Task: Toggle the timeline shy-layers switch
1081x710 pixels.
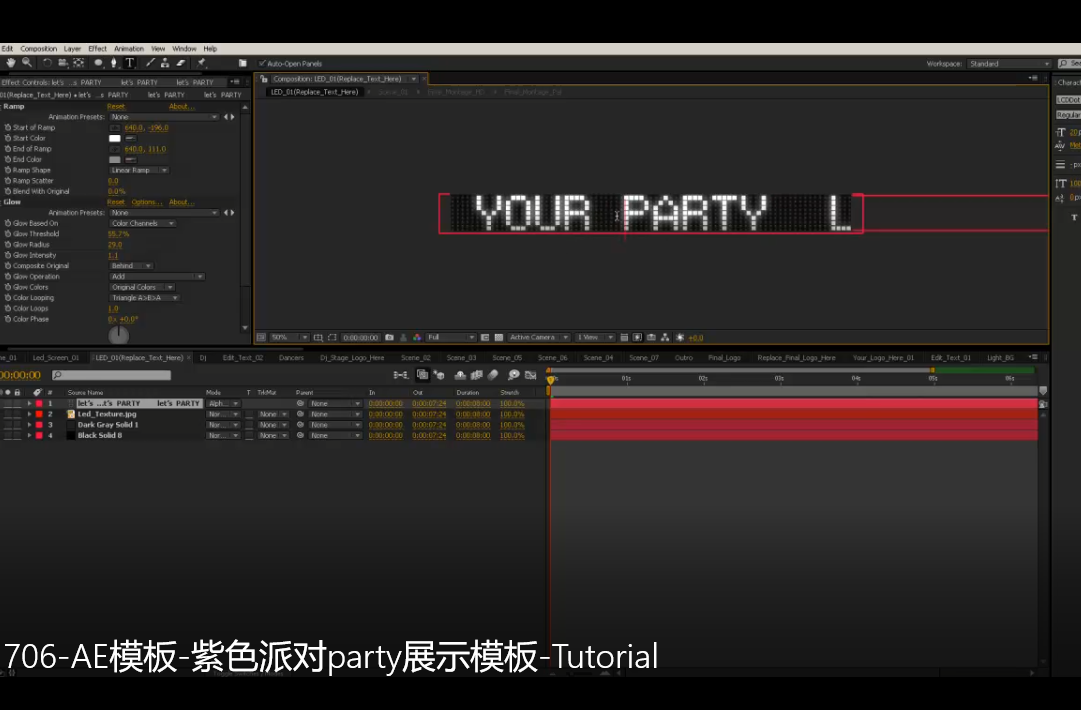Action: 461,375
